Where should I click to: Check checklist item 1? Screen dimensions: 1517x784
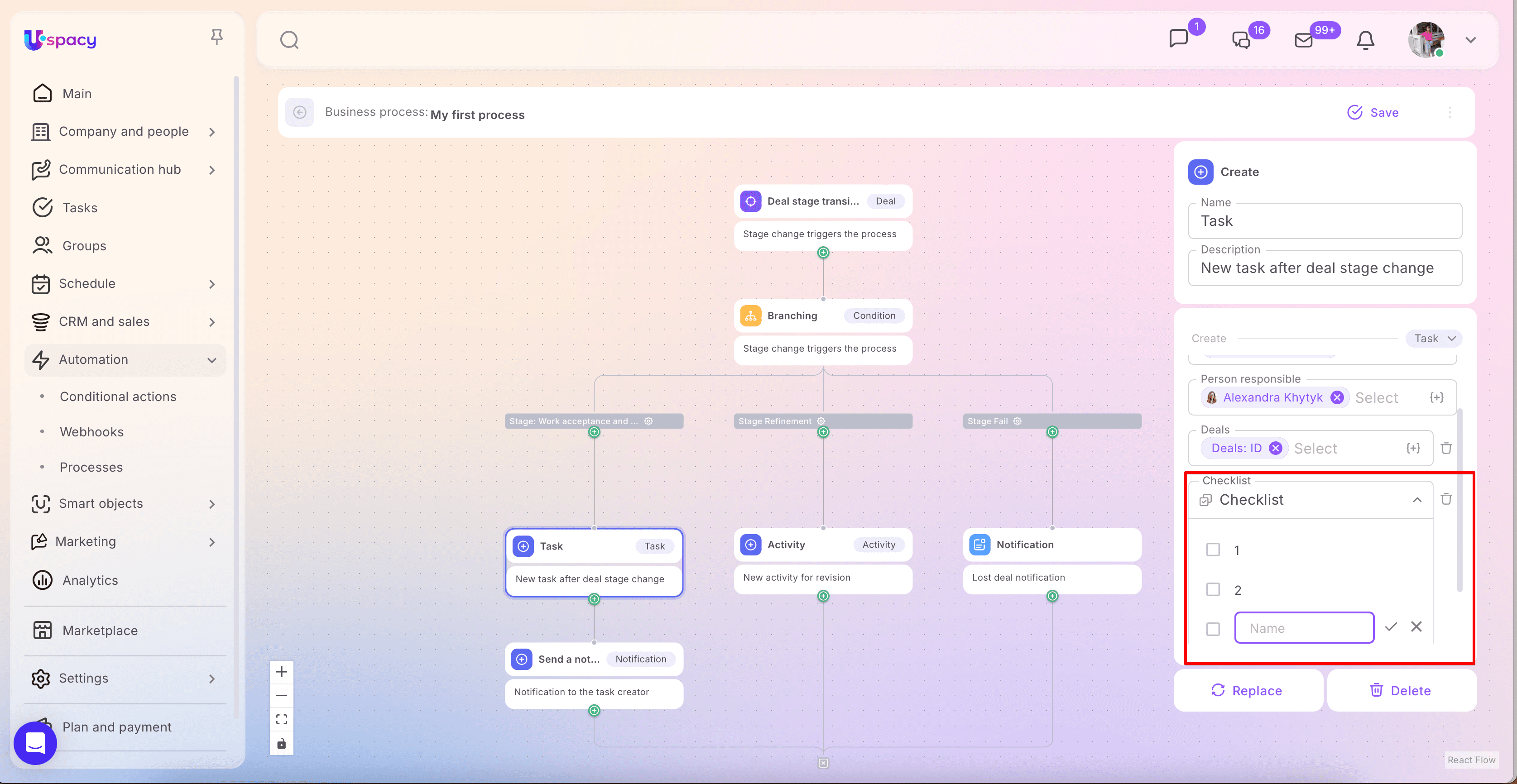(x=1213, y=550)
